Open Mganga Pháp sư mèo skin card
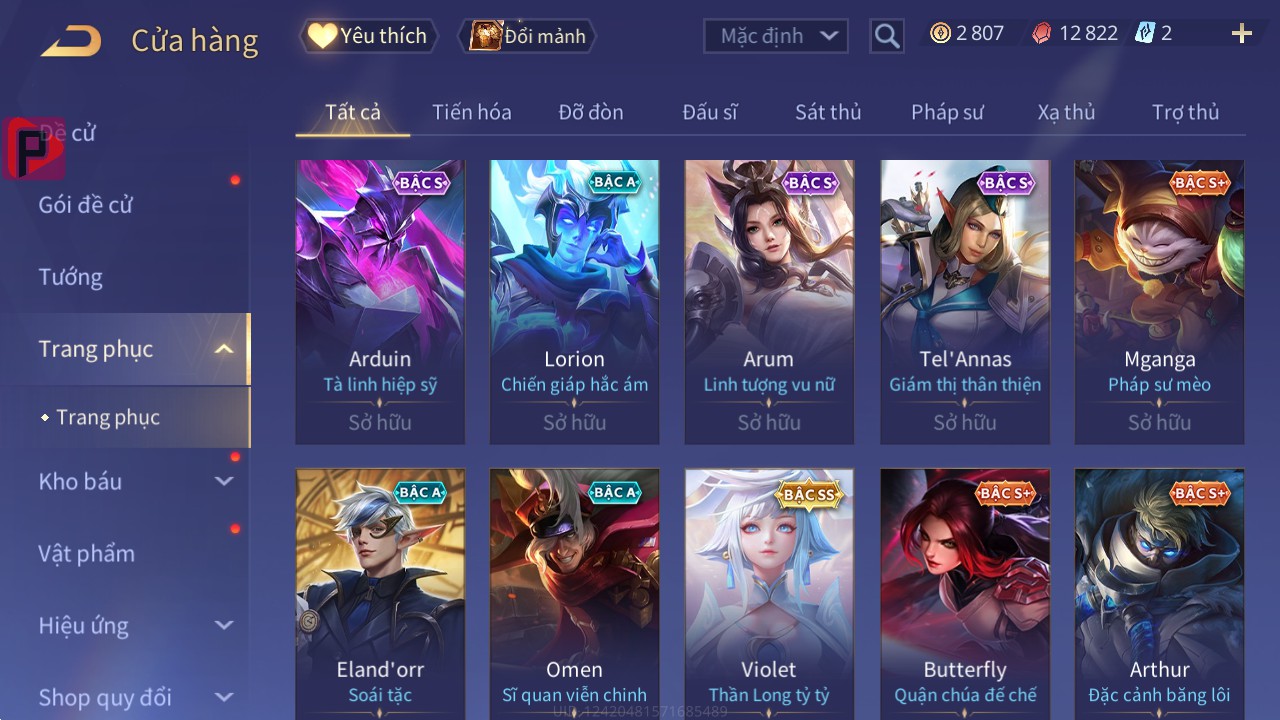Screen dimensions: 1280x720 (x=1159, y=301)
